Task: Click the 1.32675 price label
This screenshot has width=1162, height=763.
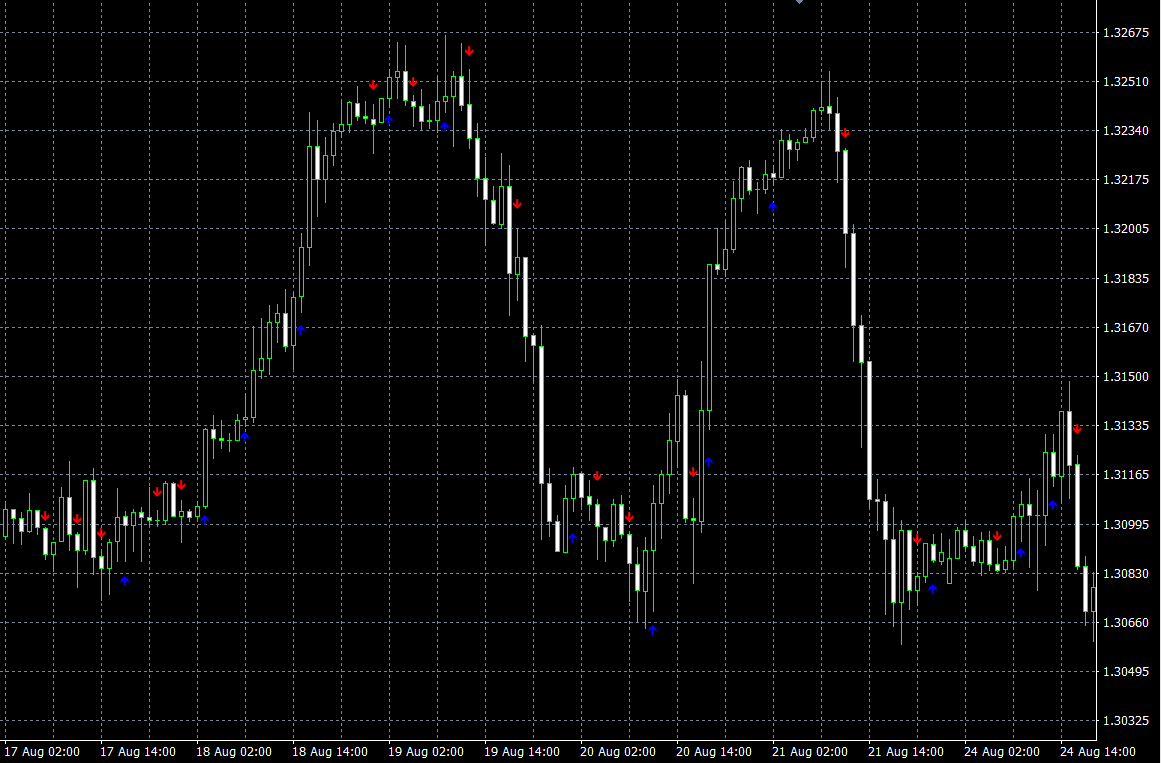Action: click(1126, 33)
